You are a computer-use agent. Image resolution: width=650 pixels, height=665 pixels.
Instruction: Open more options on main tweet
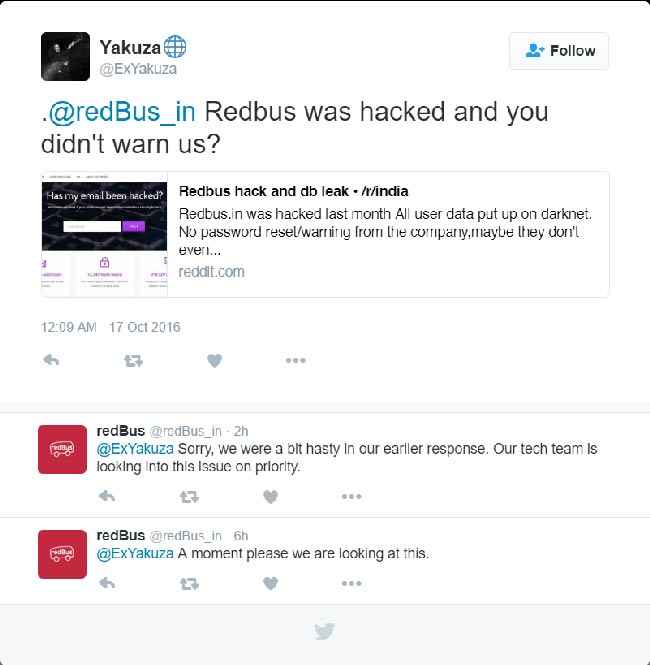point(296,360)
